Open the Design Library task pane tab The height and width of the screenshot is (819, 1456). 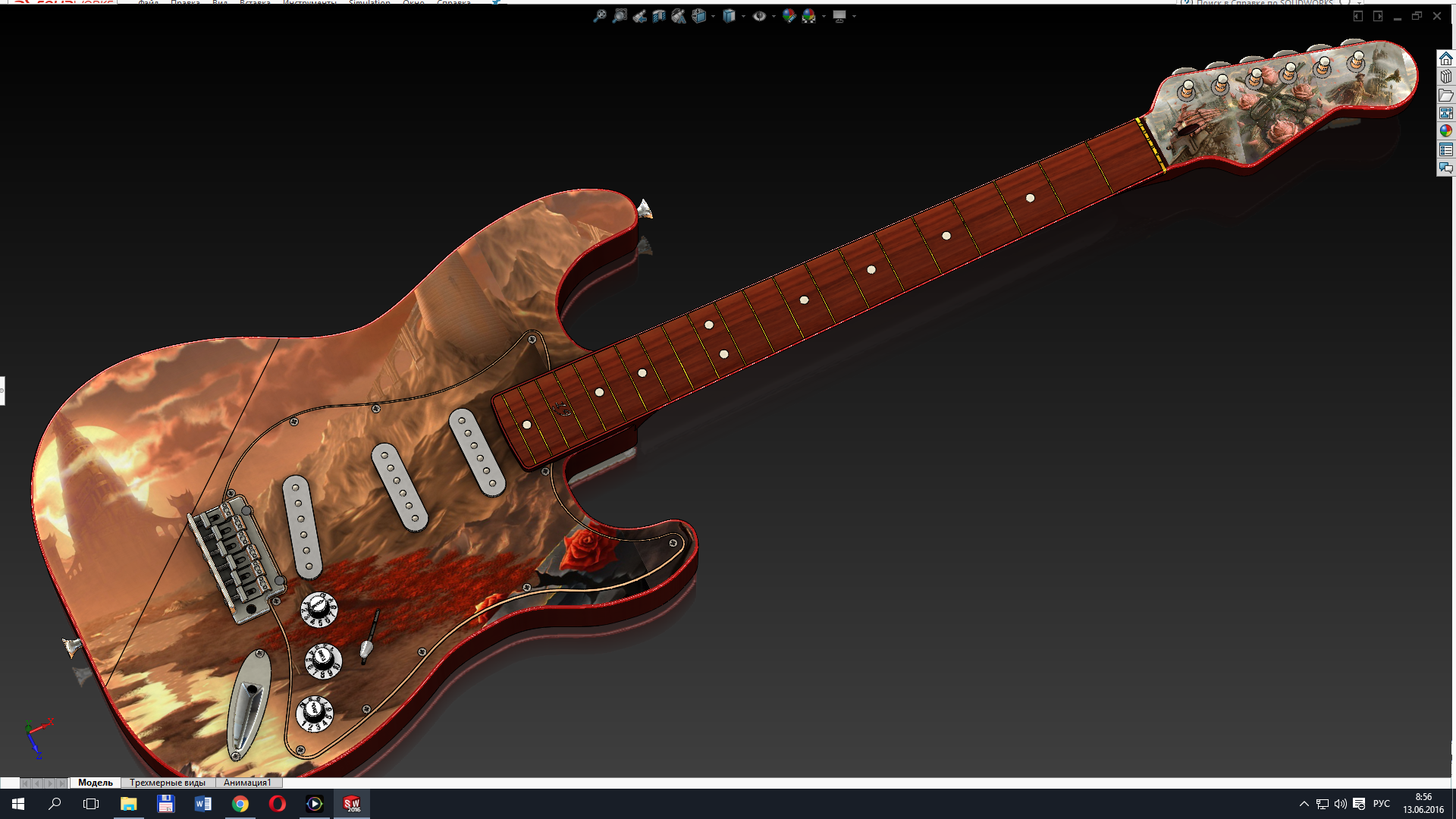[x=1446, y=77]
